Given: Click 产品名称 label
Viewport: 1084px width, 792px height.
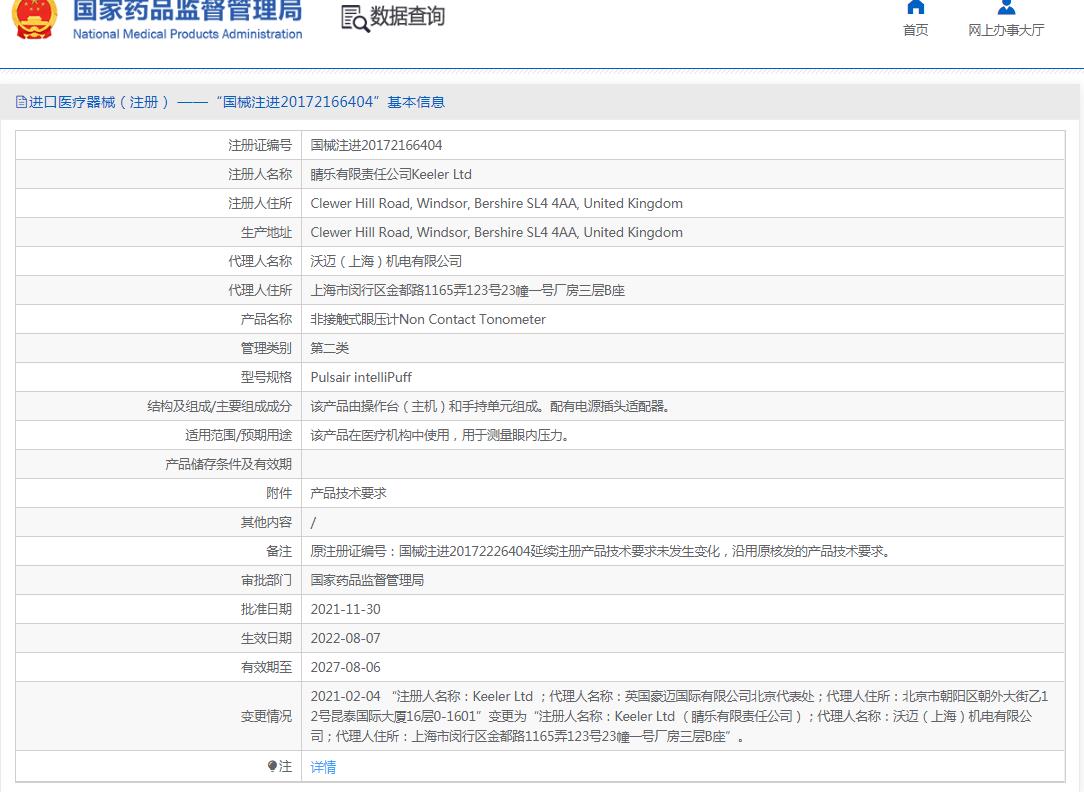Looking at the screenshot, I should (266, 319).
